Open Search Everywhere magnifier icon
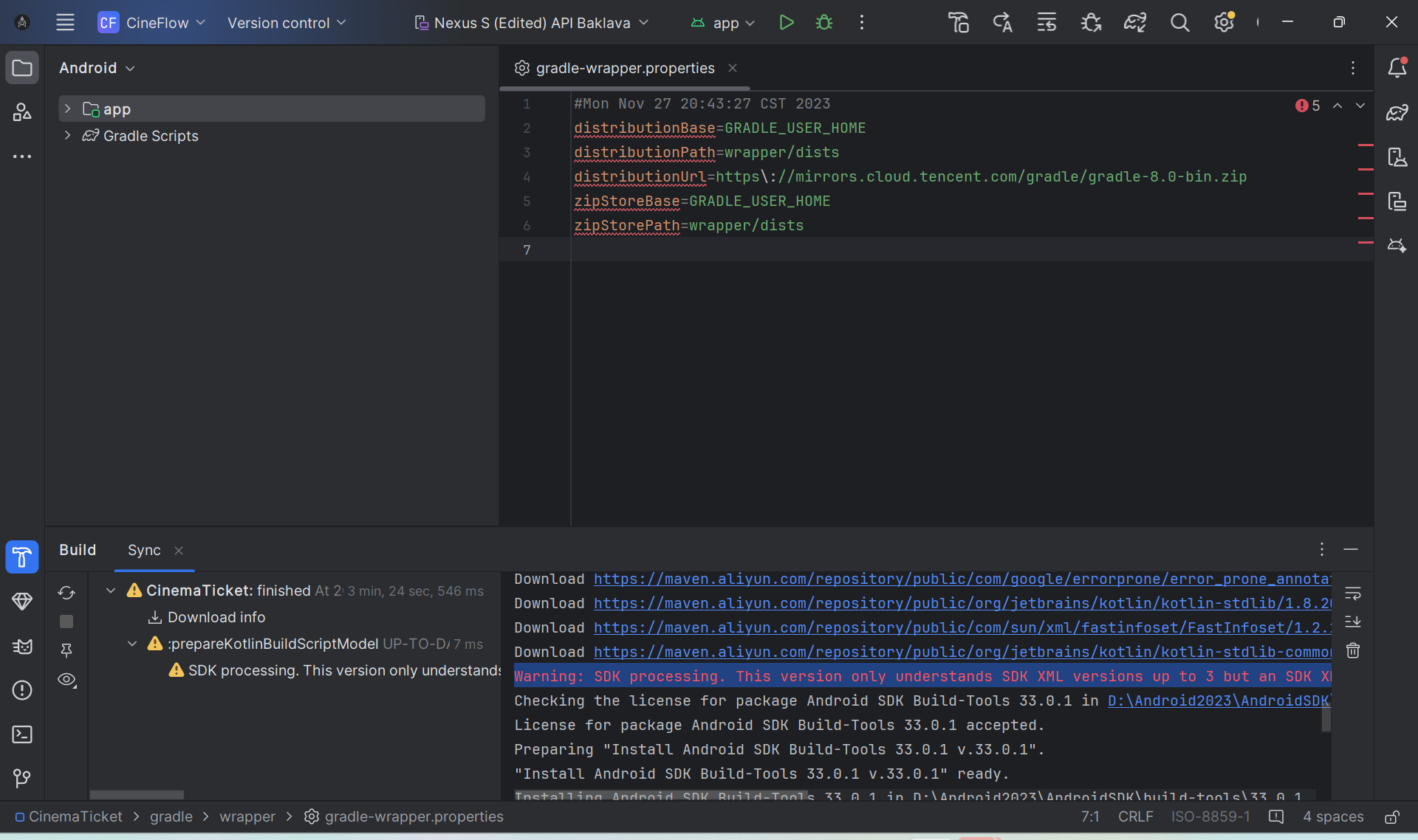 click(x=1179, y=23)
